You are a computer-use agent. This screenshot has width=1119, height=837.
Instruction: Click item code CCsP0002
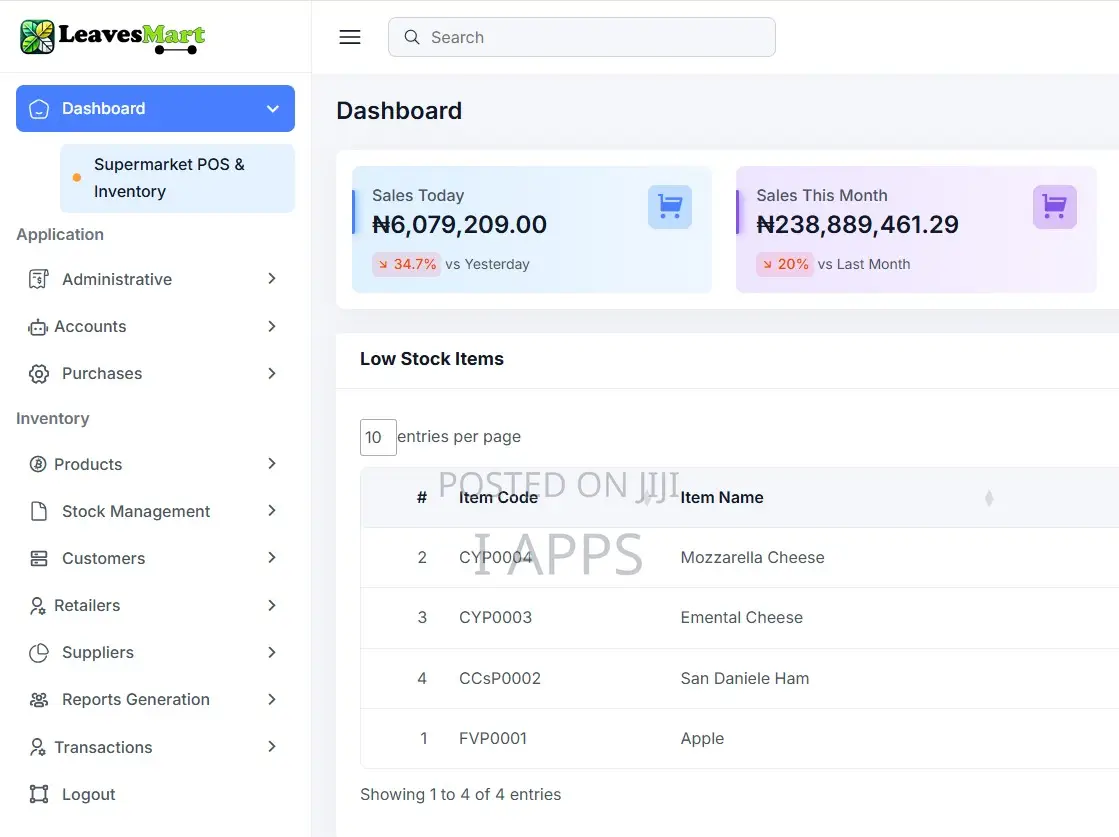[500, 679]
